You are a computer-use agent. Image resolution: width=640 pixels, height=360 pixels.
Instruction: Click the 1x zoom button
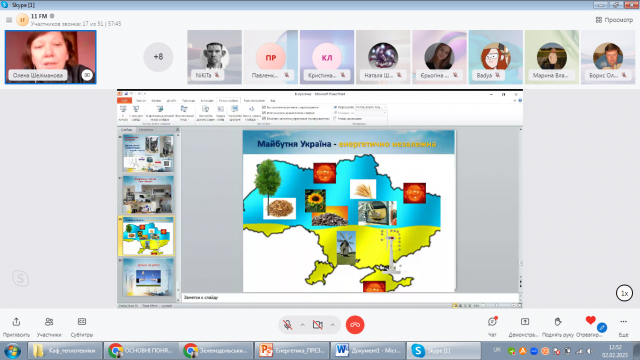624,293
